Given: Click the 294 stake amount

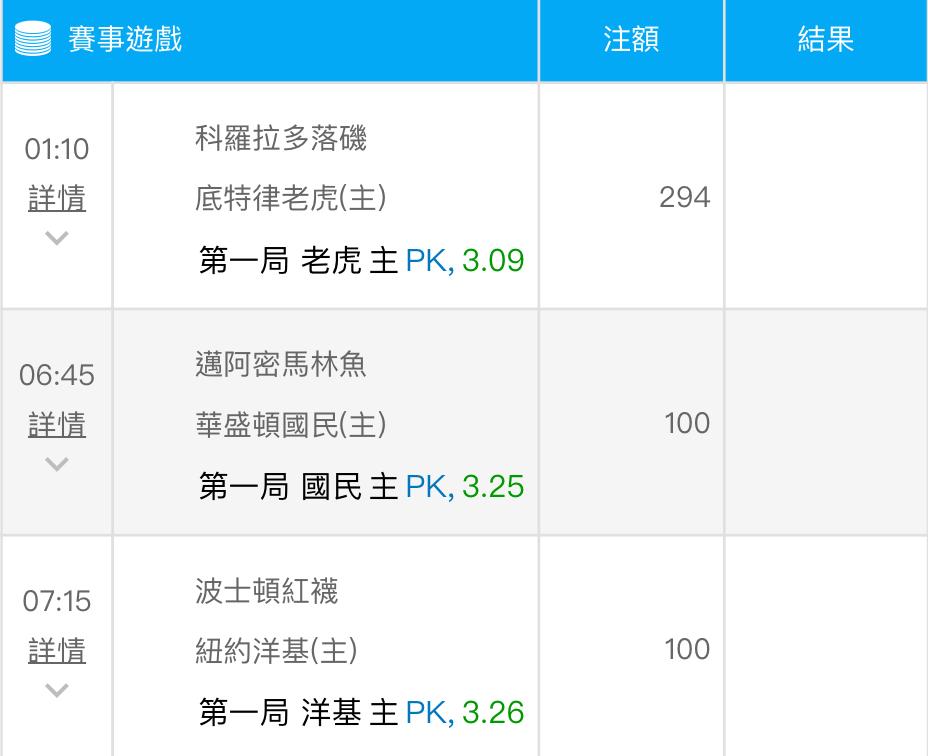Looking at the screenshot, I should tap(685, 198).
